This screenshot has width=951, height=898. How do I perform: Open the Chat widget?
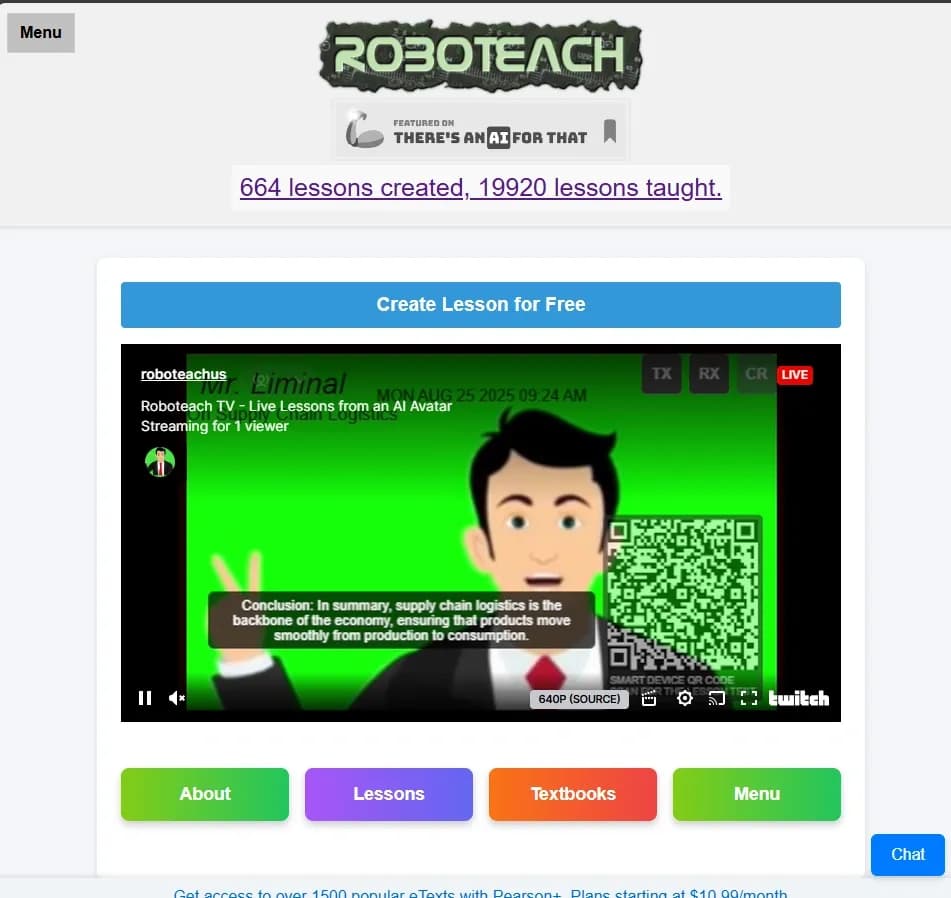pyautogui.click(x=908, y=854)
